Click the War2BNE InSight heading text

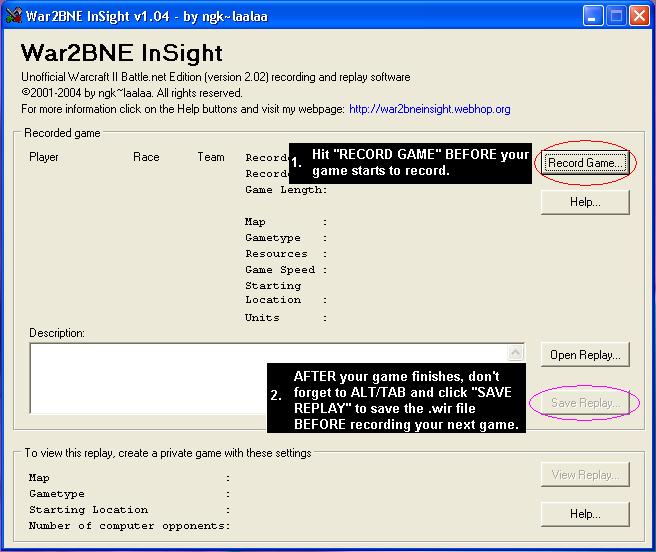[x=122, y=54]
